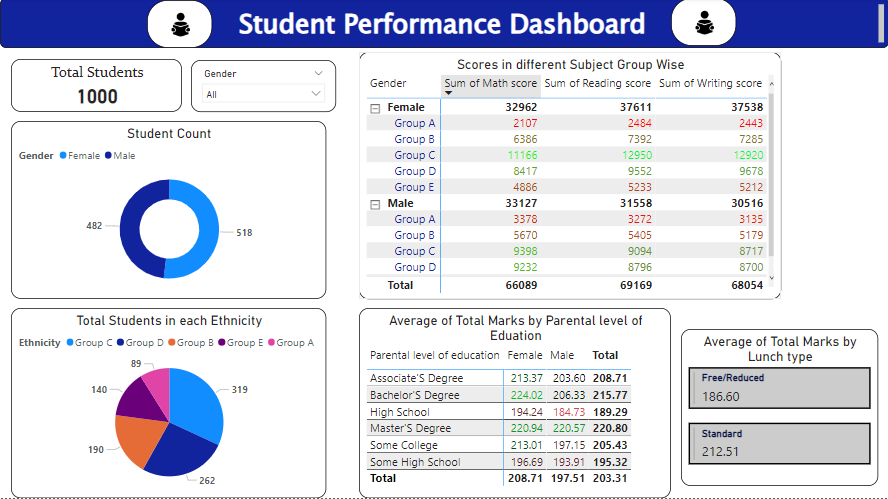Click the Gender slicer header chevron
The image size is (888, 499).
[318, 73]
